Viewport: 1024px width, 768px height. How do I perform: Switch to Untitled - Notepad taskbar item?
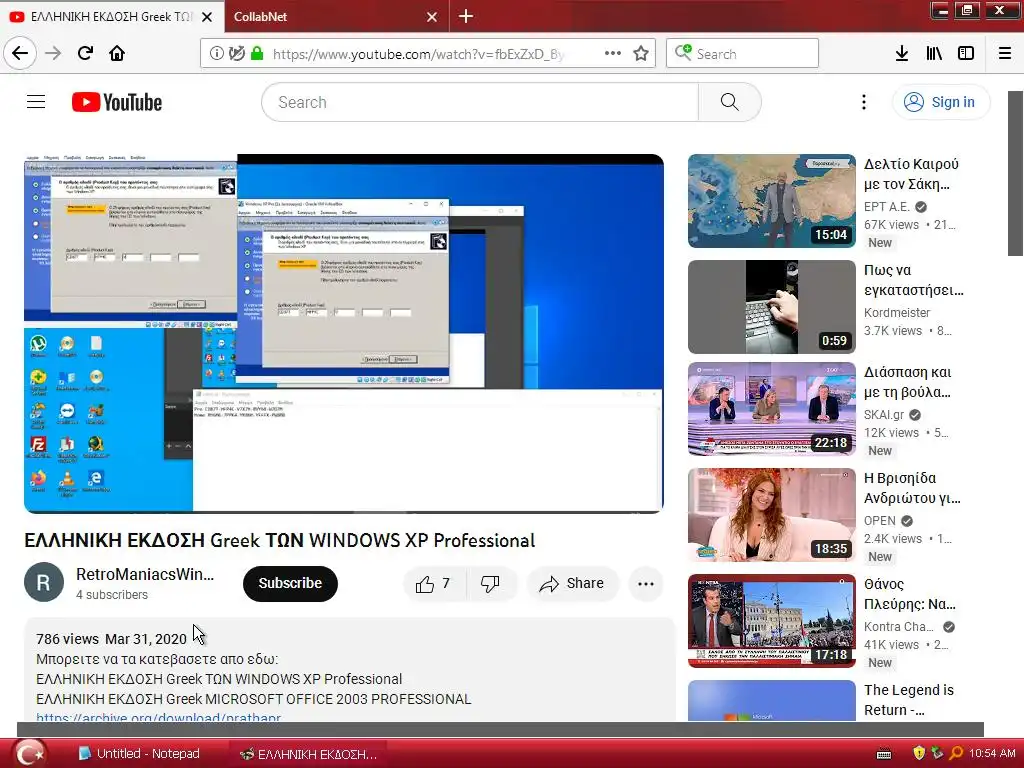(139, 754)
